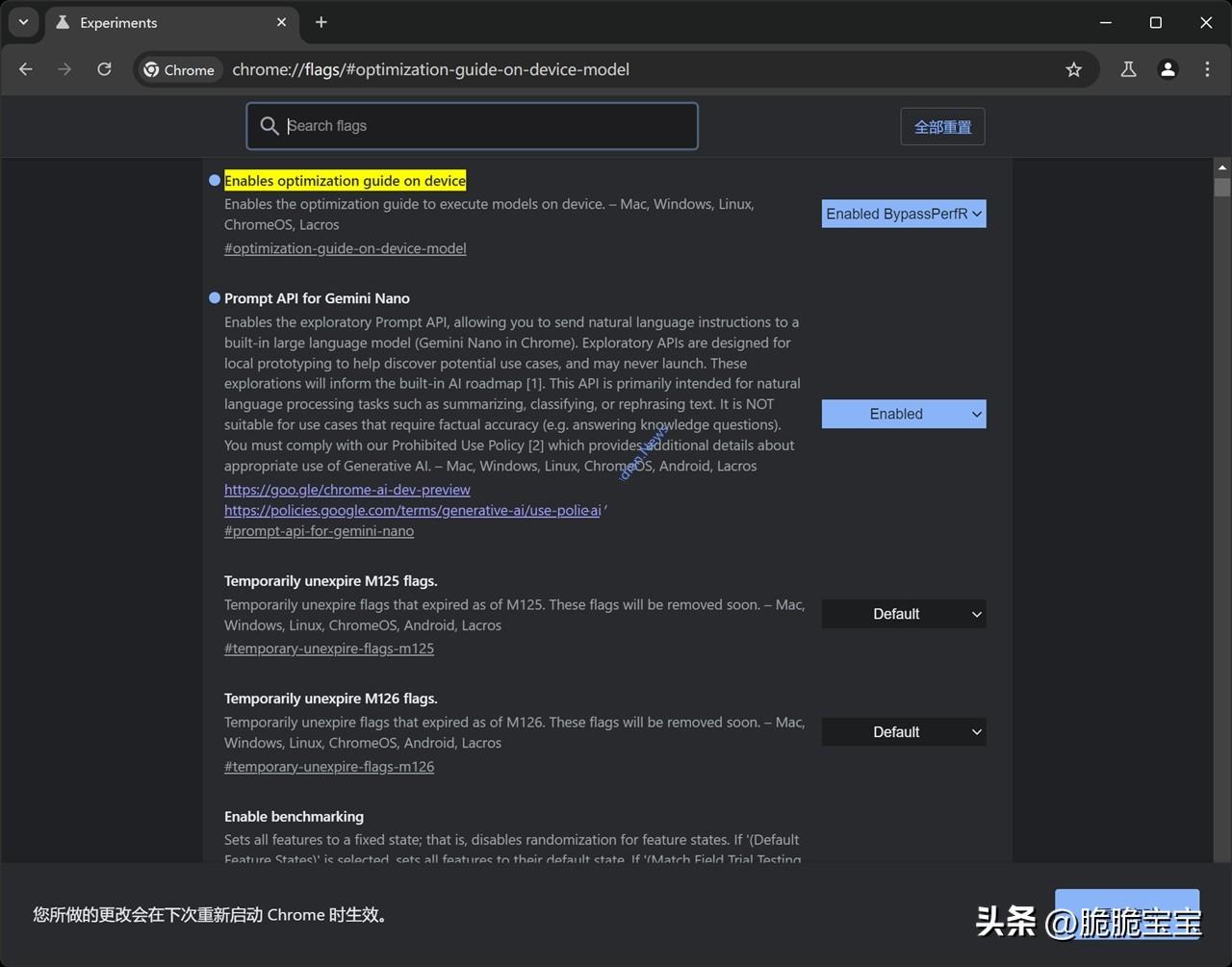Go back to previous page

(x=26, y=69)
